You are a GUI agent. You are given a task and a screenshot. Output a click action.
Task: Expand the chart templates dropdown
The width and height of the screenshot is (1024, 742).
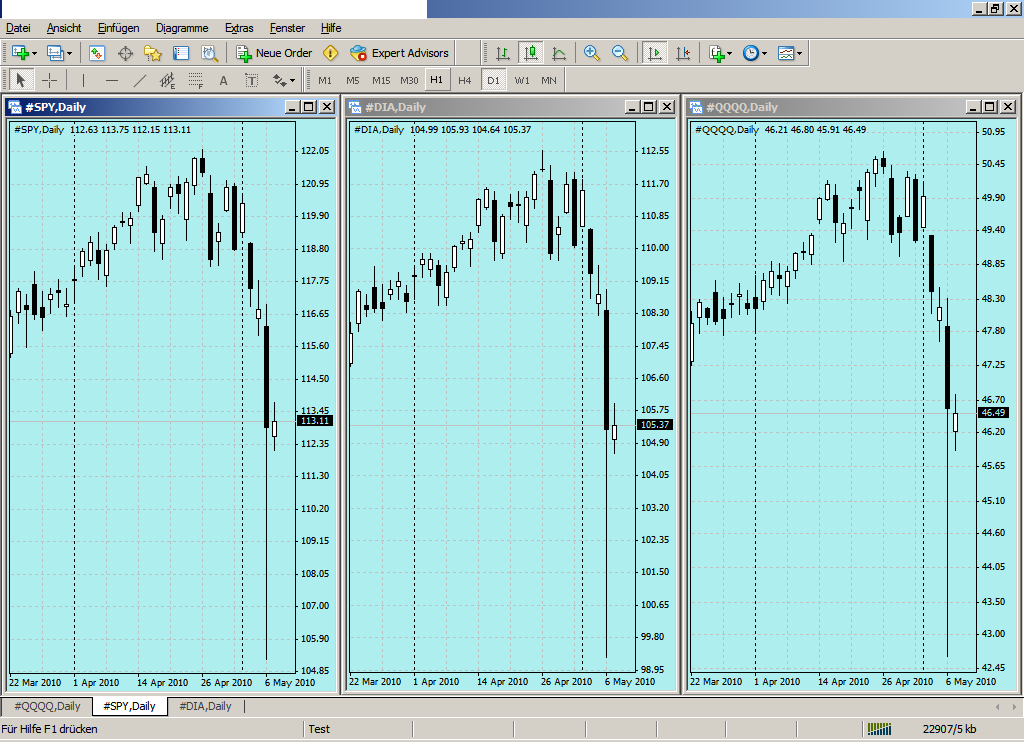(x=799, y=53)
